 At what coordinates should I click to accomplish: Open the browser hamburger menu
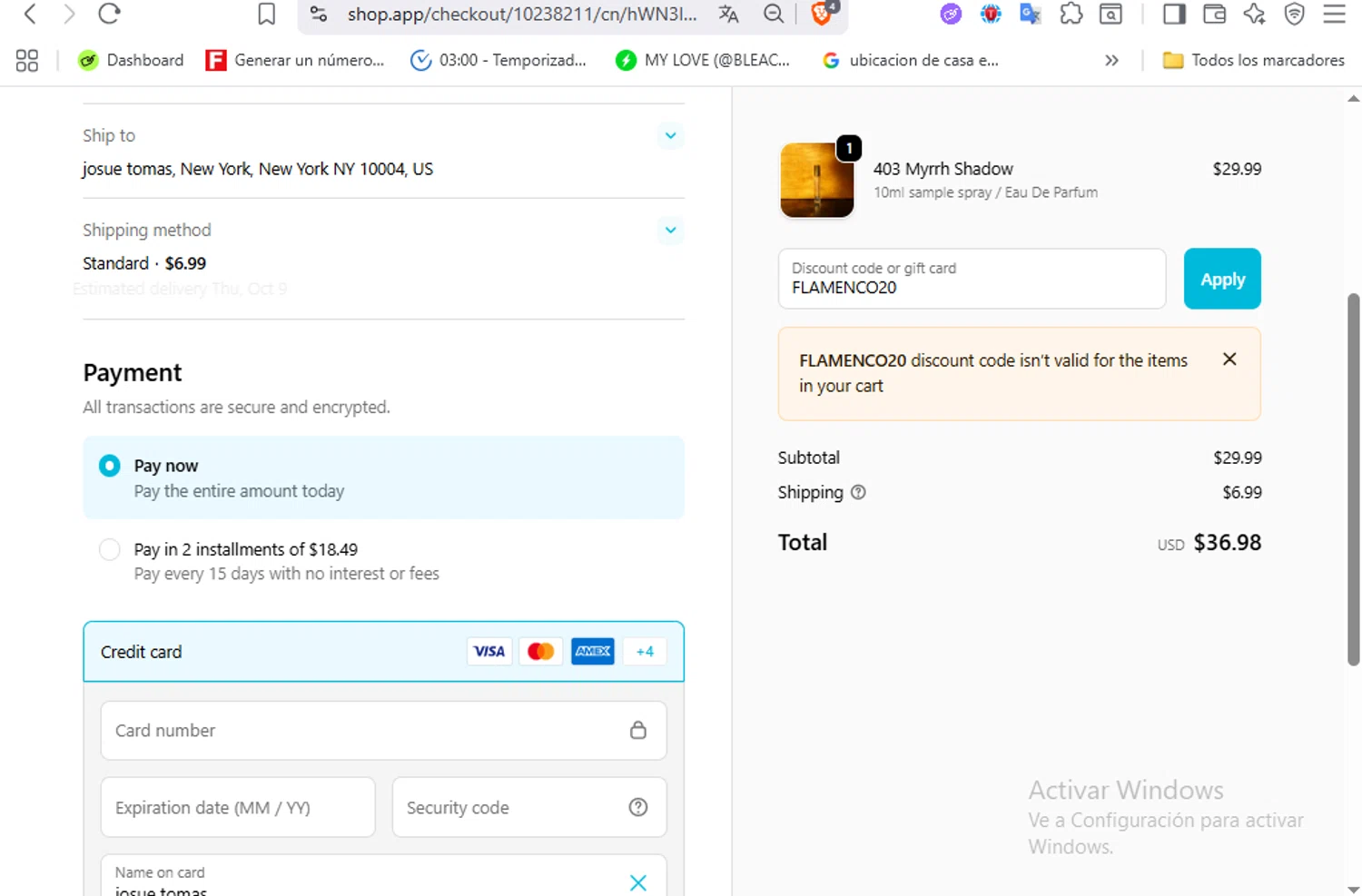(1334, 14)
